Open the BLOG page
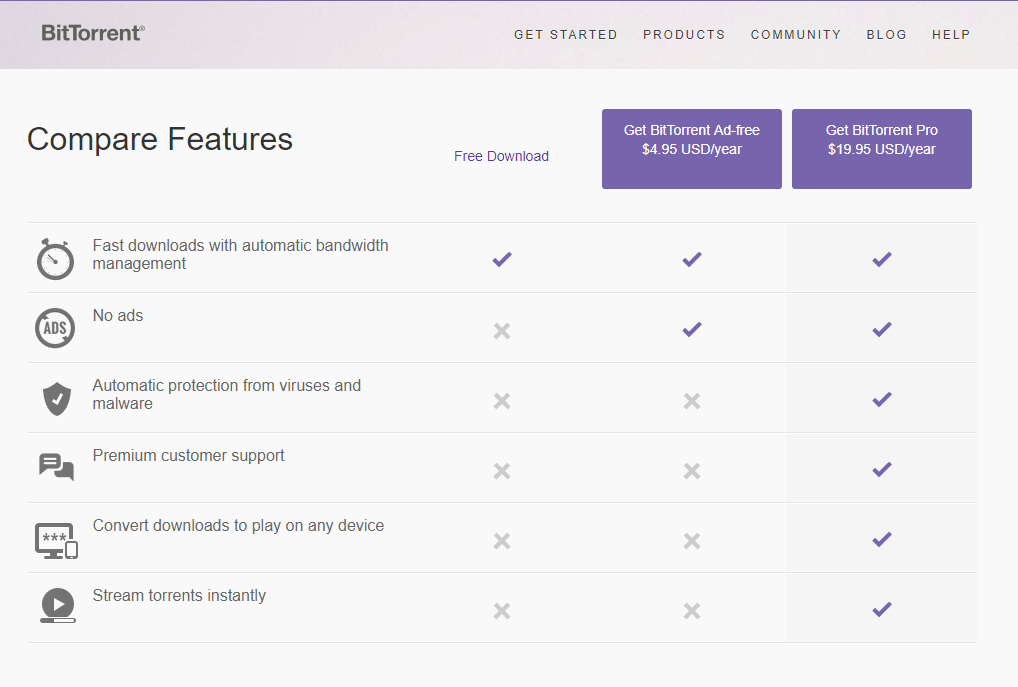This screenshot has height=687, width=1018. click(x=886, y=35)
